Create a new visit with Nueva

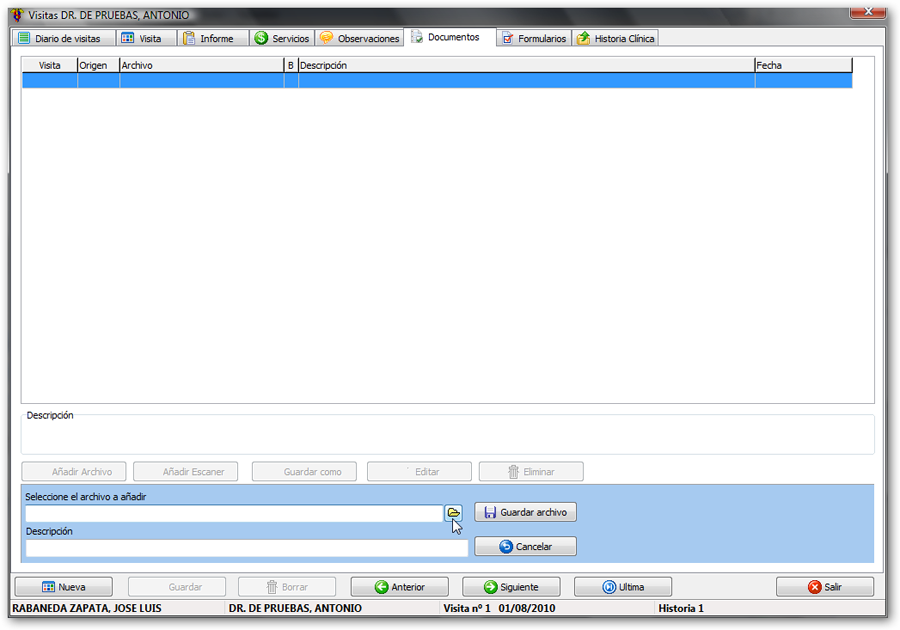click(x=63, y=587)
